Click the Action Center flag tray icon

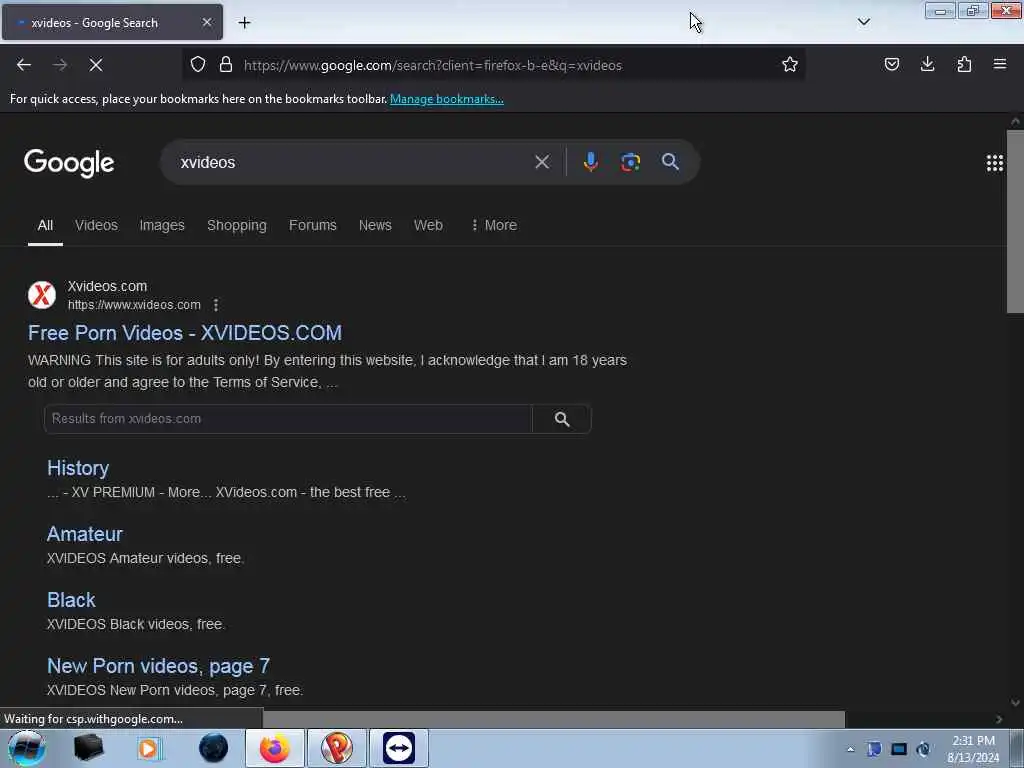pos(874,749)
